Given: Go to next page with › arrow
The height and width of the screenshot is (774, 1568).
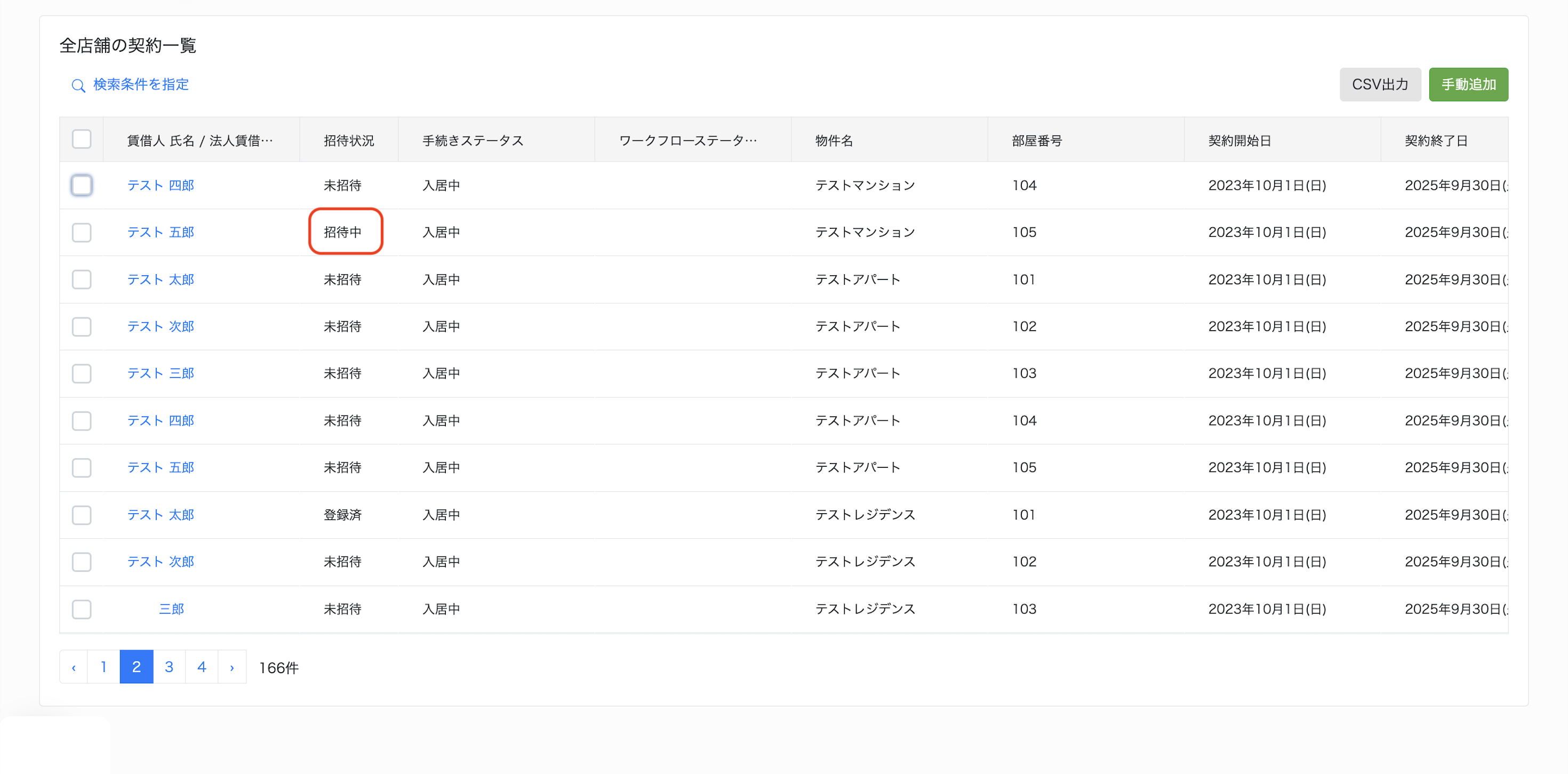Looking at the screenshot, I should [x=232, y=667].
